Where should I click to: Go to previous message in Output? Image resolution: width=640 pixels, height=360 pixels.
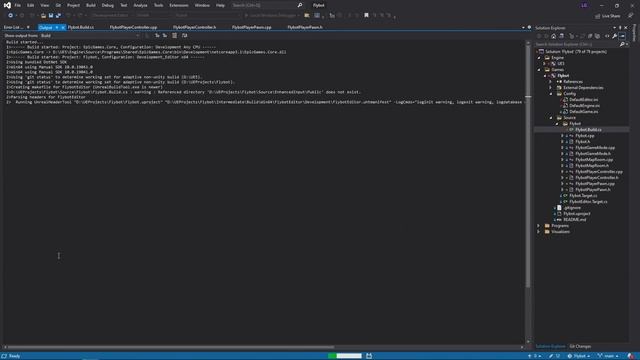pyautogui.click(x=157, y=36)
